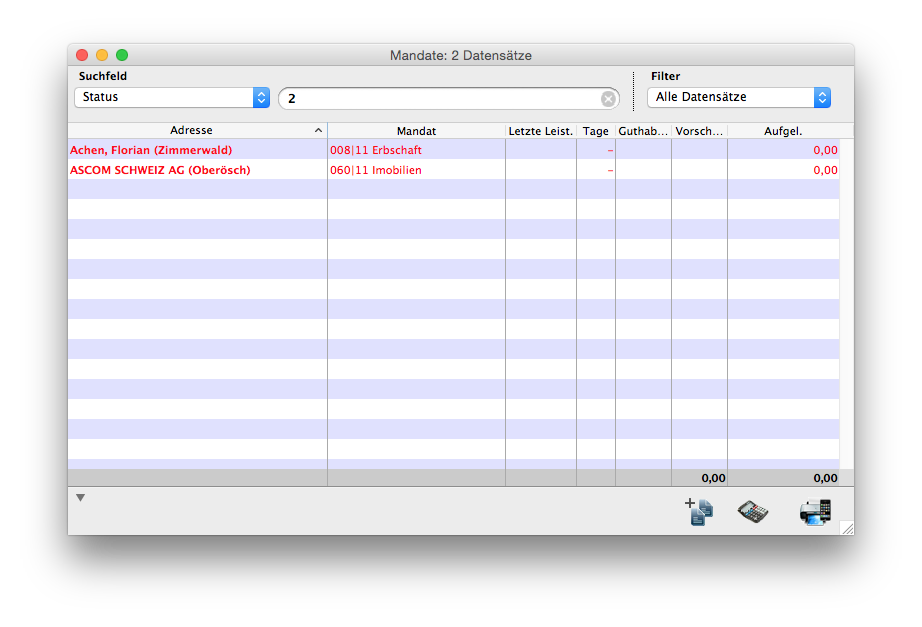Screen dimensions: 922x627
Task: Click the 0,00 Aufgel. value for Achen
Action: (825, 150)
